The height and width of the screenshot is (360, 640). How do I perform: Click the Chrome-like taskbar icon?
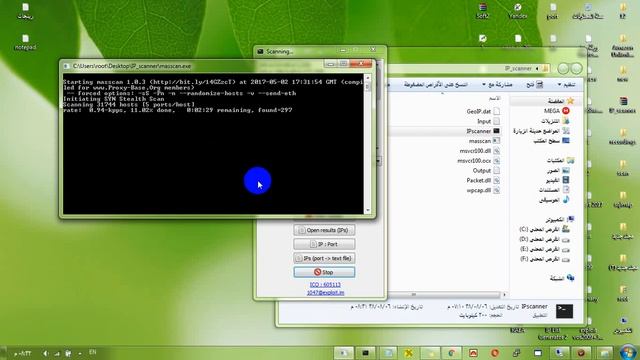451,353
